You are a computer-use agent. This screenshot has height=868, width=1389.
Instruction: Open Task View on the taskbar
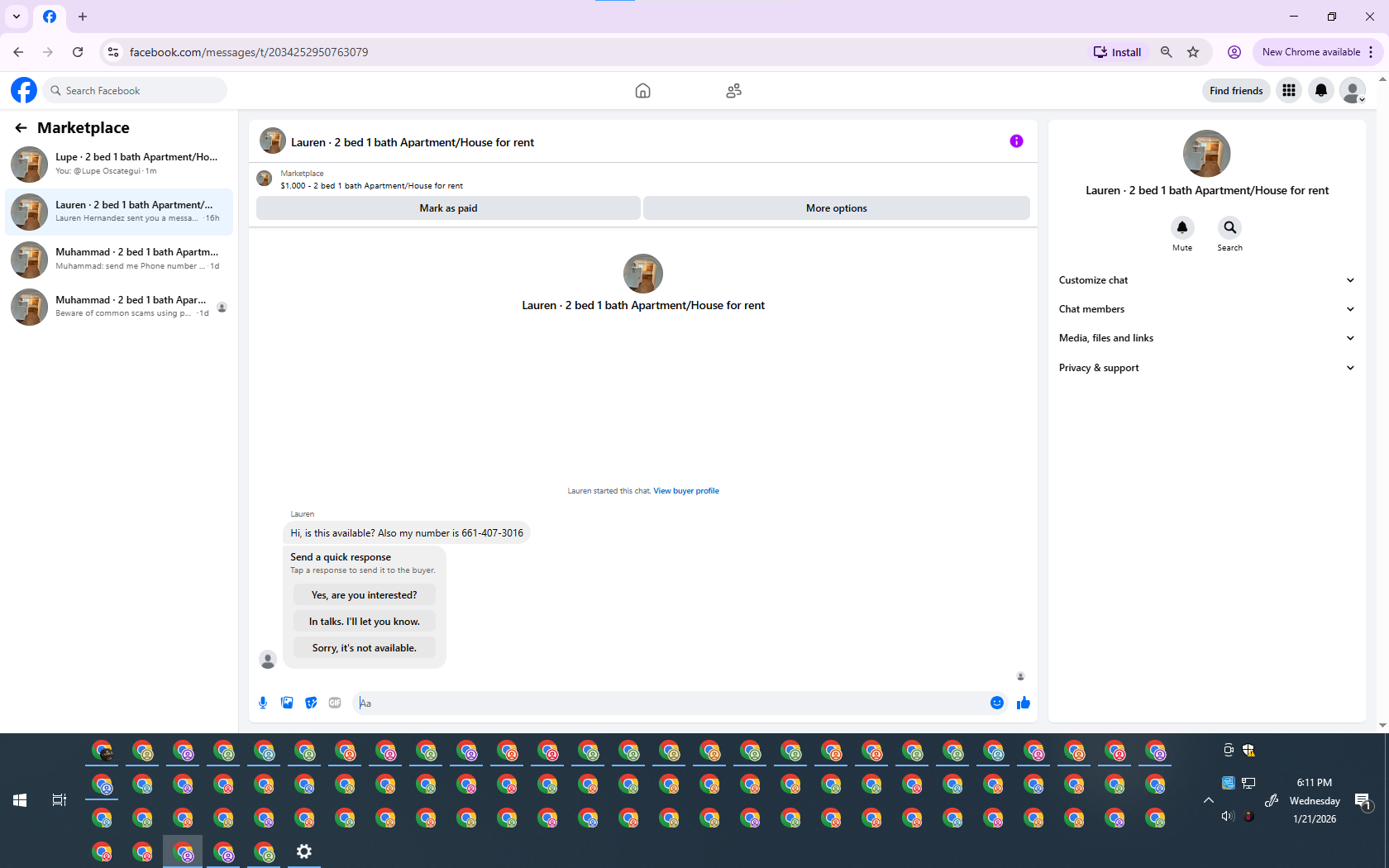pos(60,800)
